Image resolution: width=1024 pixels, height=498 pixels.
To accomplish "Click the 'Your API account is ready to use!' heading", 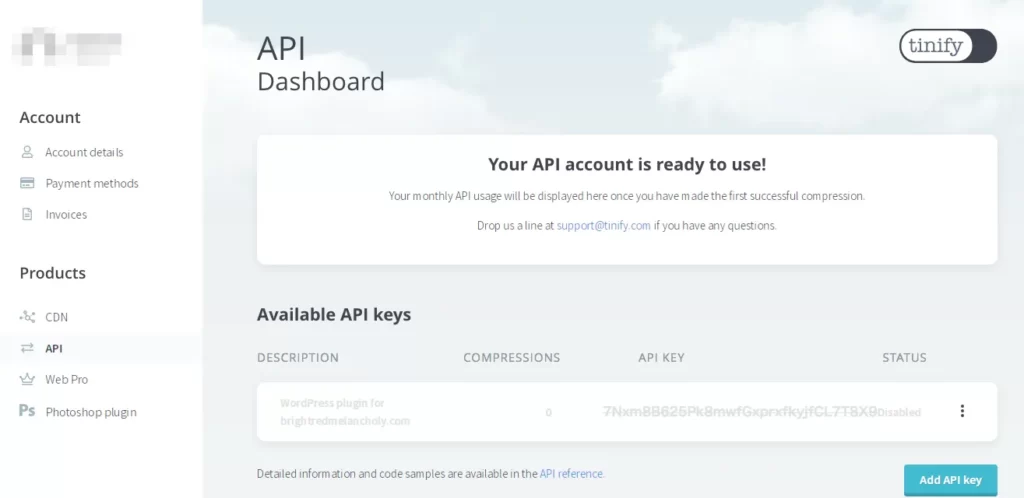I will tap(627, 164).
